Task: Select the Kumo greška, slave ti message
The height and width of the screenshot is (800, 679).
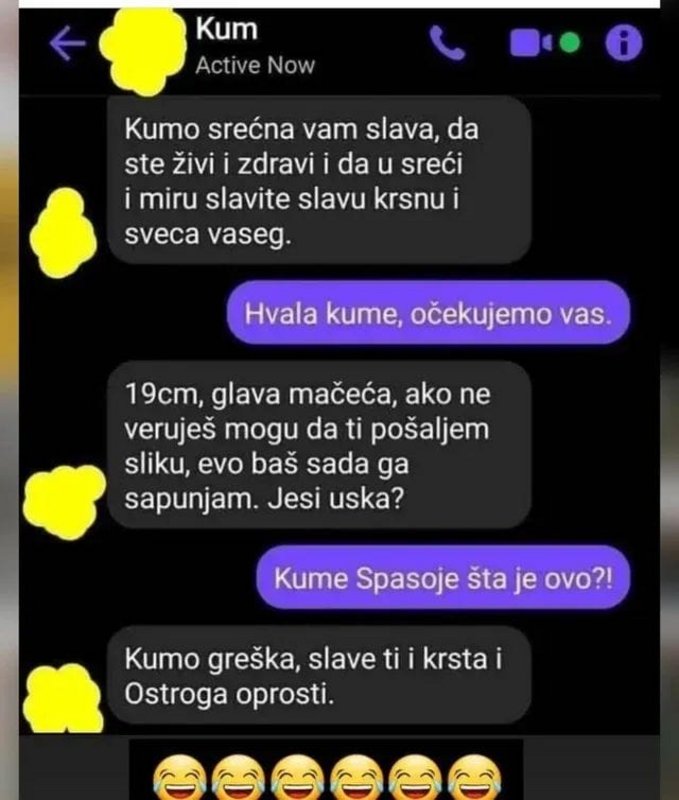Action: [x=319, y=676]
